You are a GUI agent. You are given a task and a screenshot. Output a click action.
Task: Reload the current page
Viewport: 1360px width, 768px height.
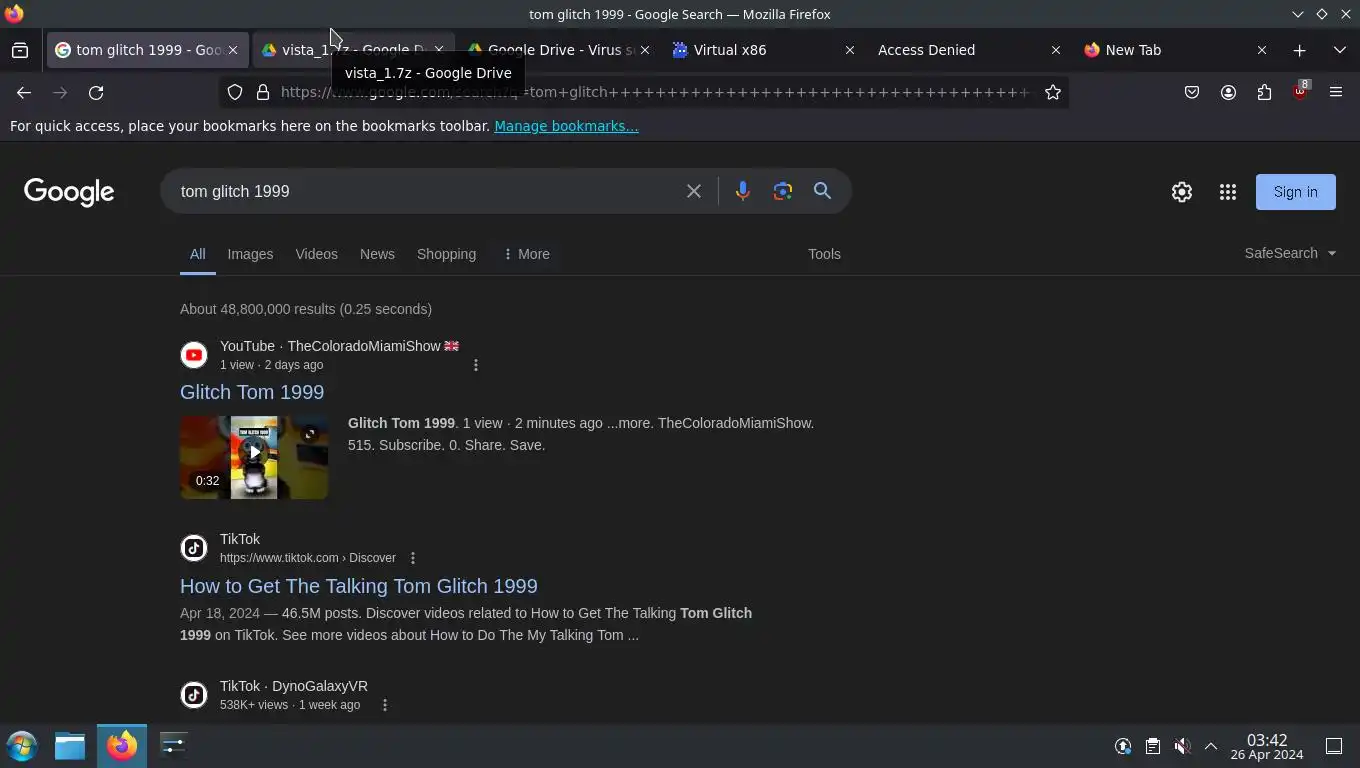pyautogui.click(x=96, y=92)
